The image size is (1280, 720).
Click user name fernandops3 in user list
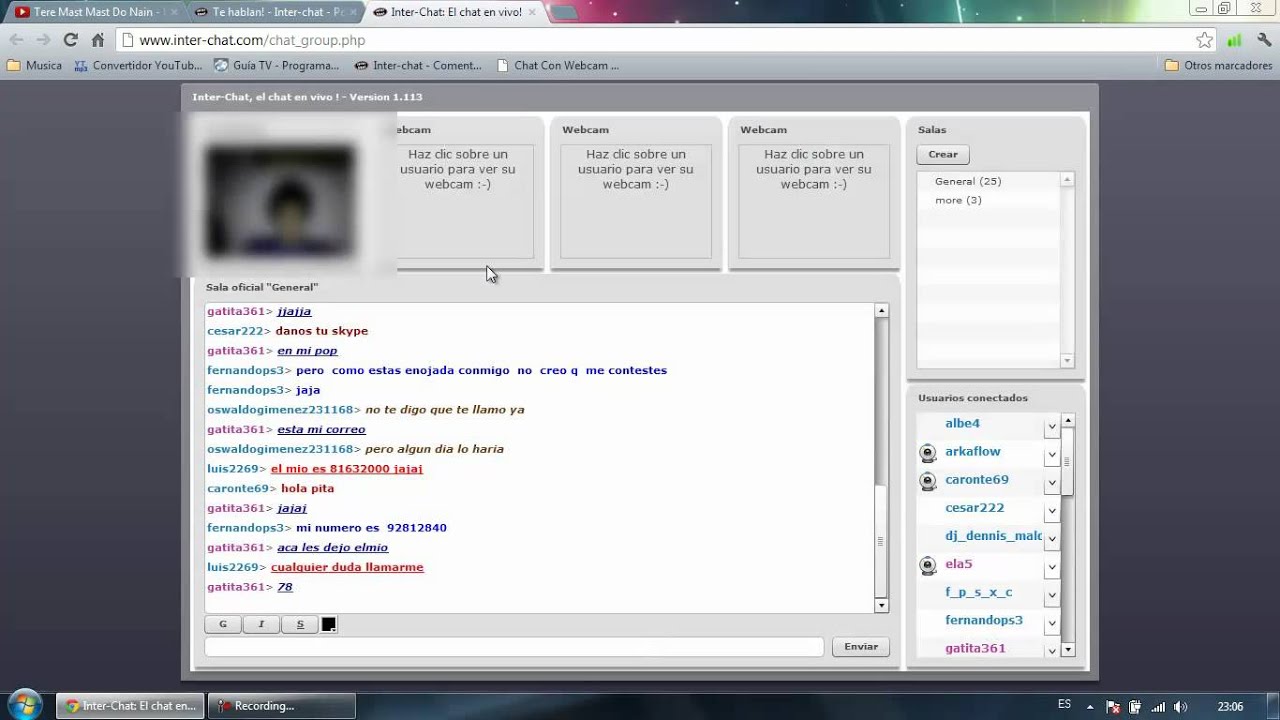(984, 620)
